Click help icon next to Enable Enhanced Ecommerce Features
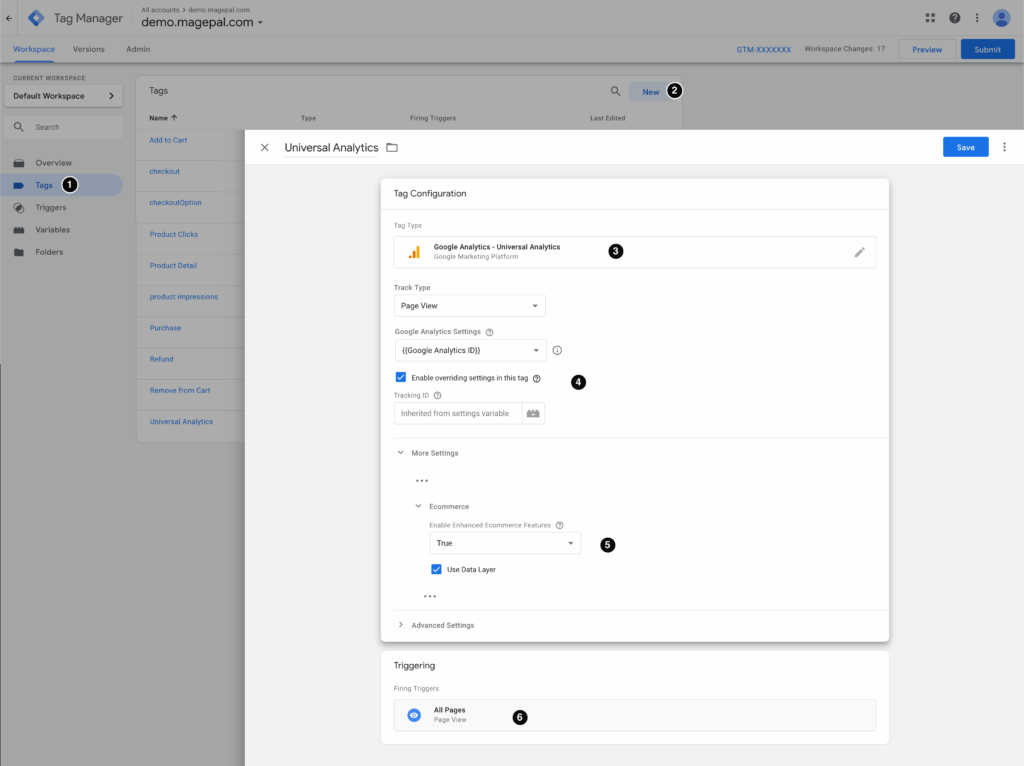This screenshot has height=766, width=1024. click(560, 526)
